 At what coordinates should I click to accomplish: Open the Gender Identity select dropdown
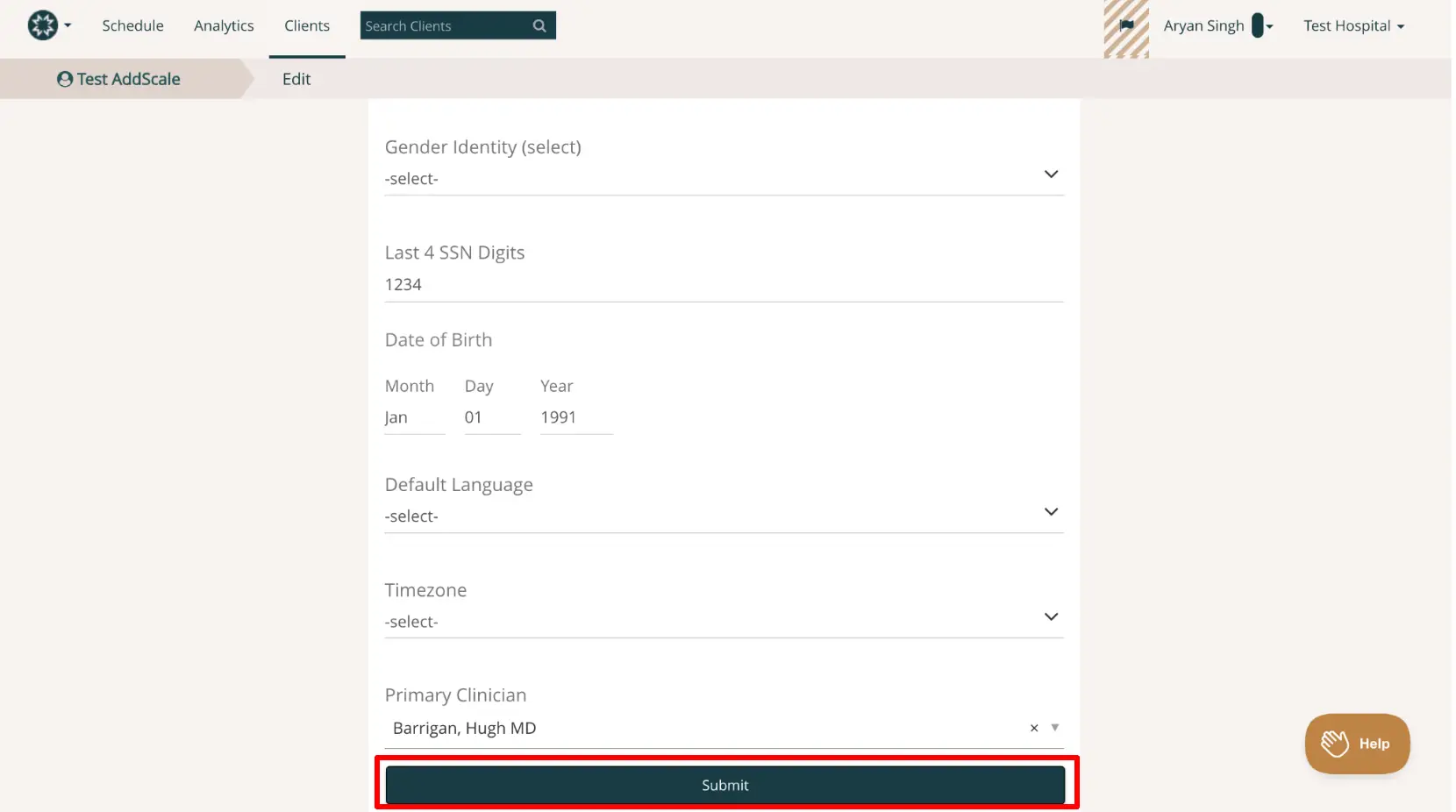click(x=1051, y=174)
